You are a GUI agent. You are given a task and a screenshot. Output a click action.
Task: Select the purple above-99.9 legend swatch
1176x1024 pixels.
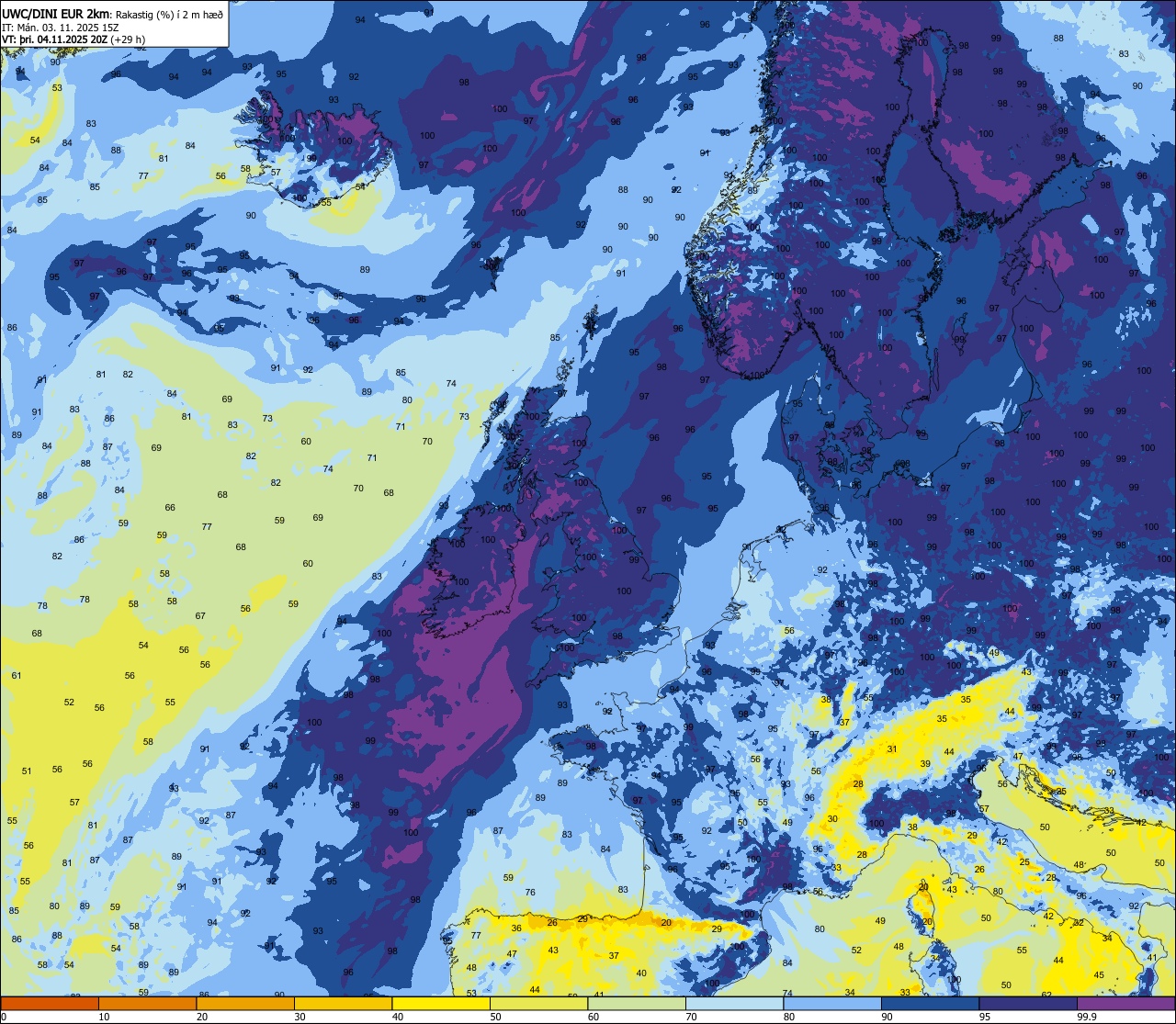(x=1125, y=1003)
